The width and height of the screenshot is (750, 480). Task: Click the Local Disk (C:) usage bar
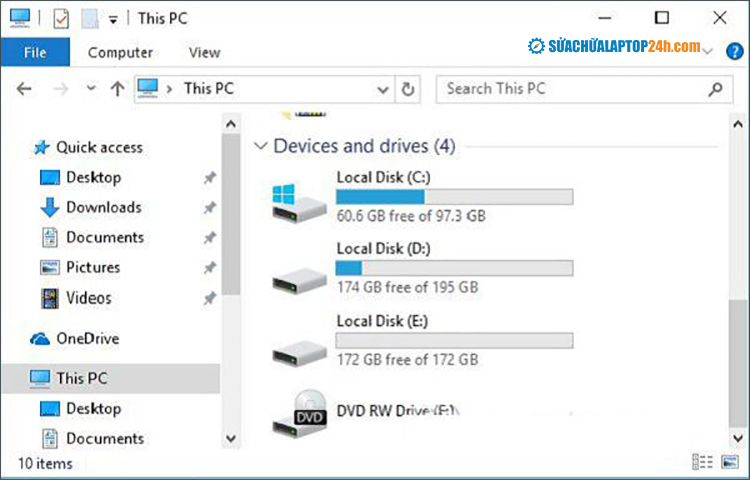click(454, 196)
